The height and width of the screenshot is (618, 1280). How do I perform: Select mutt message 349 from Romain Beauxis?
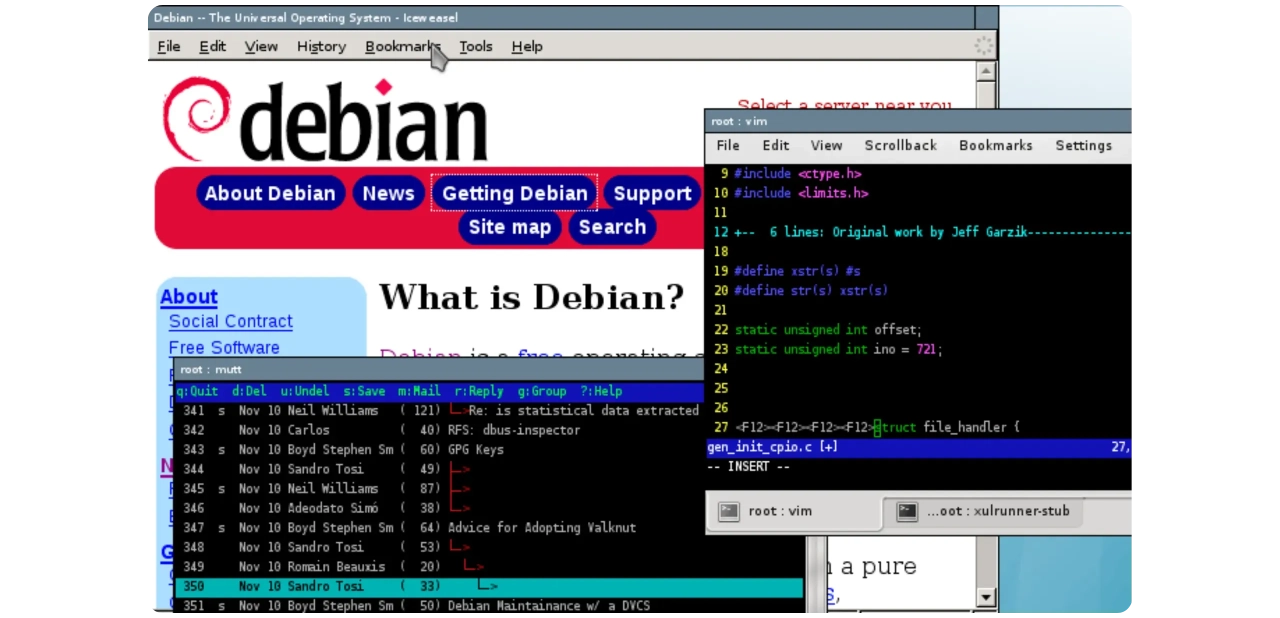tap(490, 566)
